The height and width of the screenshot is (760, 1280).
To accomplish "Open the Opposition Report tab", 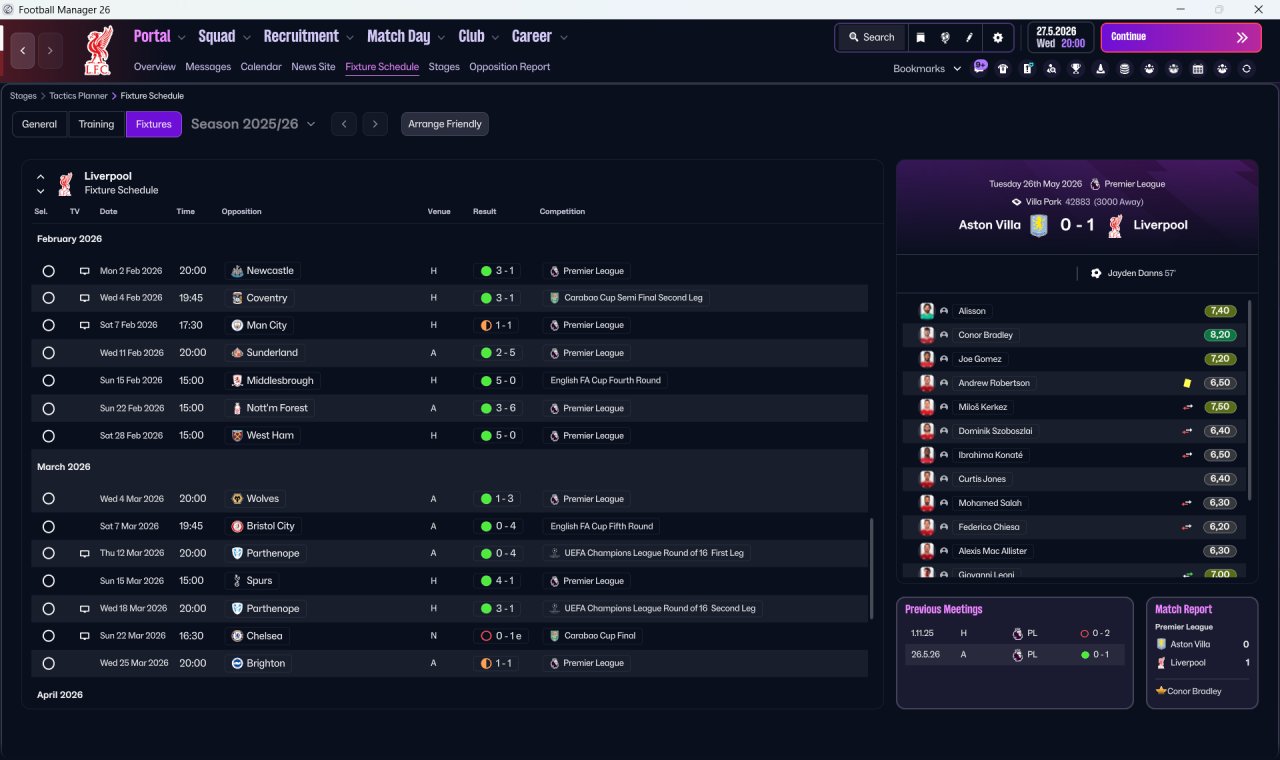I will pos(510,67).
